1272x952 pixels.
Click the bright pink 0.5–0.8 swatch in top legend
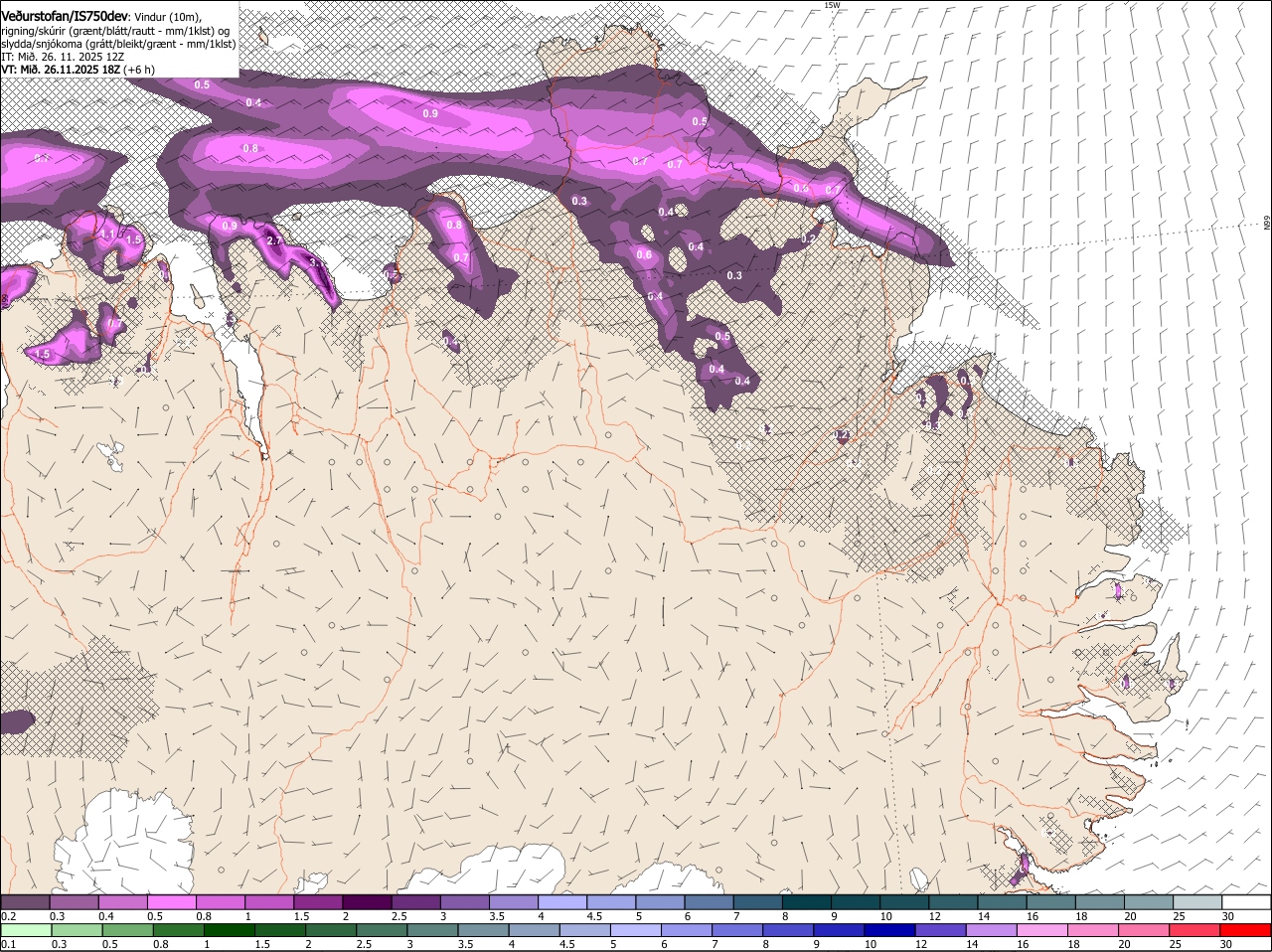coord(171,901)
